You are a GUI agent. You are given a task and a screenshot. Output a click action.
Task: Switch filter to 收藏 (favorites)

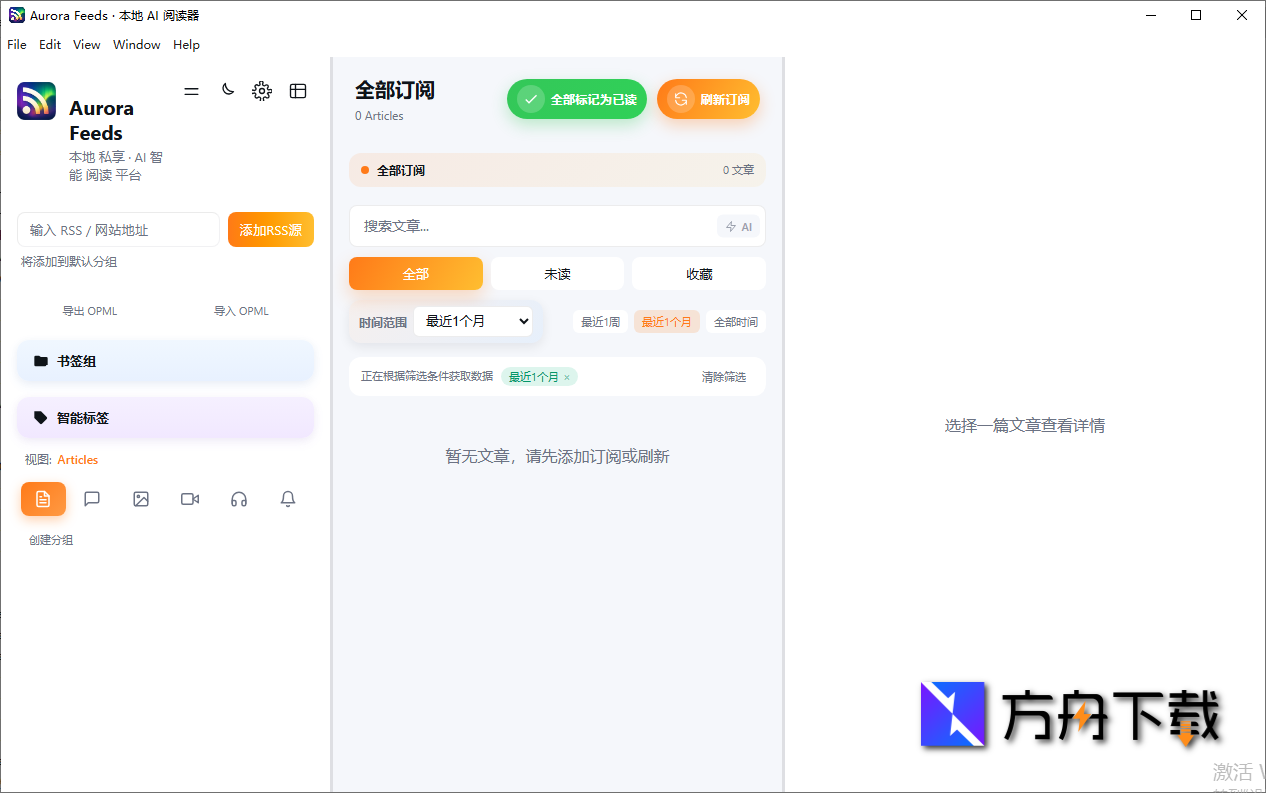click(x=699, y=273)
